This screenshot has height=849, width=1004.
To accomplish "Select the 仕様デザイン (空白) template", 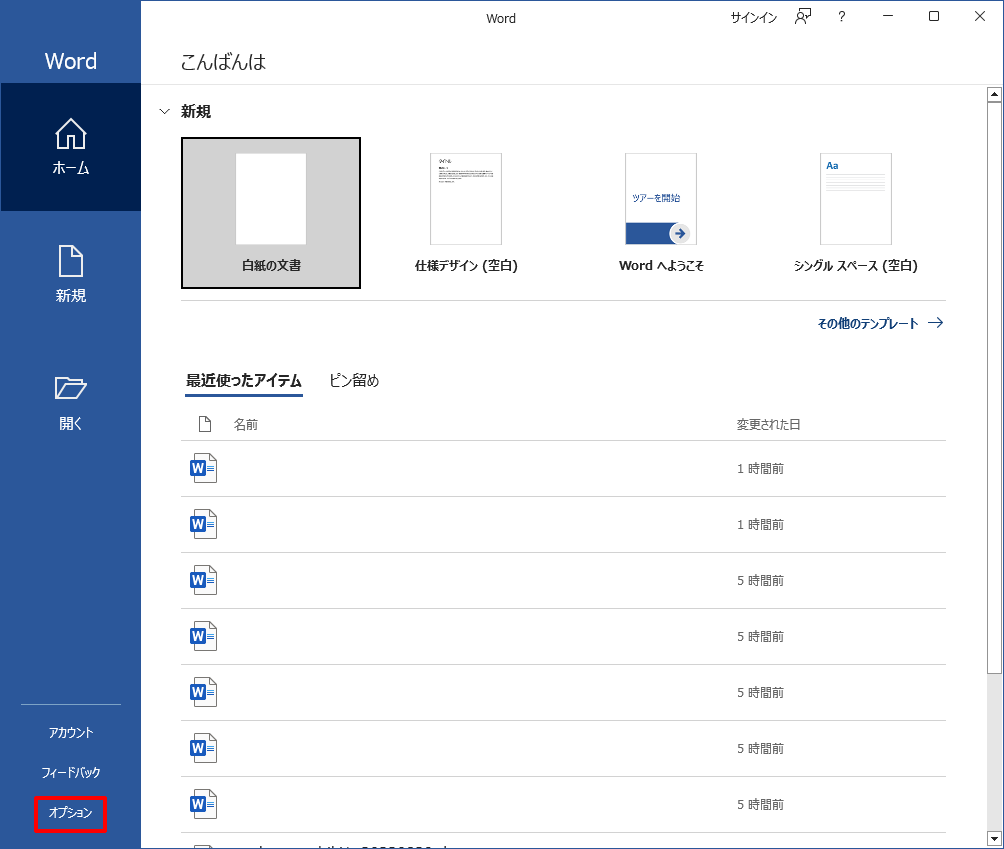I will [x=466, y=213].
